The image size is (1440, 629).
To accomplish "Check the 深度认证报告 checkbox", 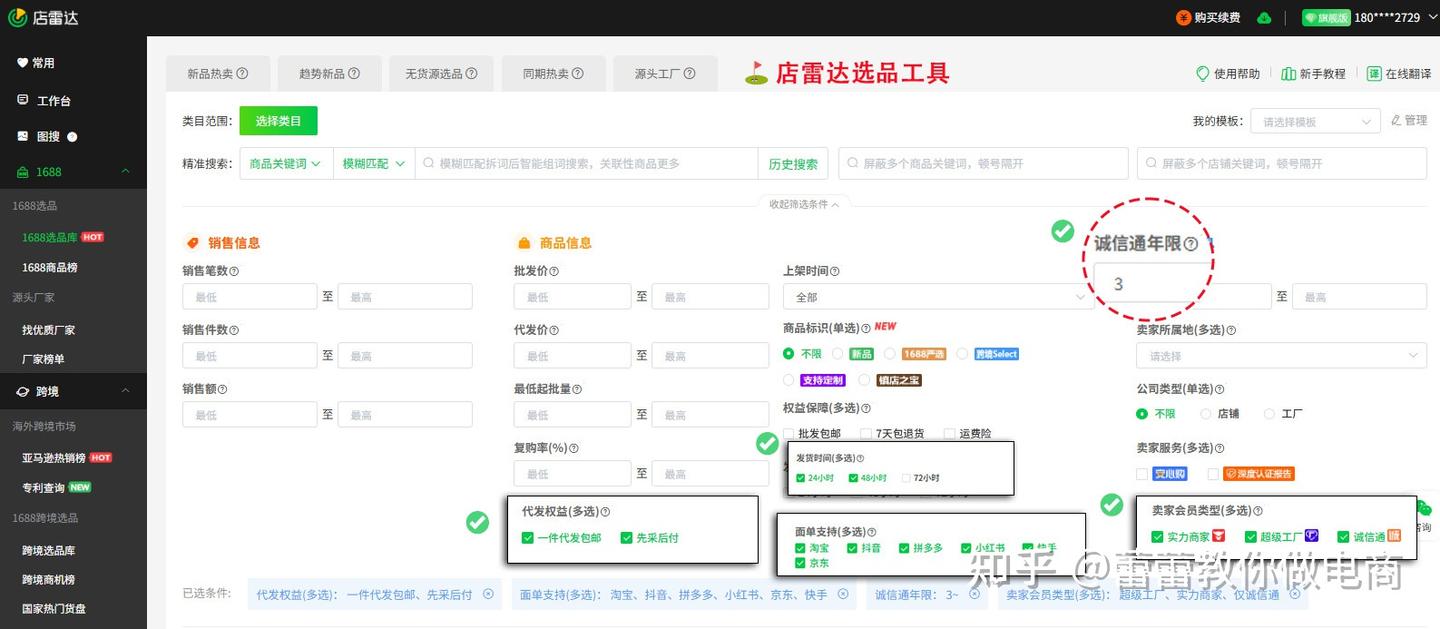I will [1213, 473].
